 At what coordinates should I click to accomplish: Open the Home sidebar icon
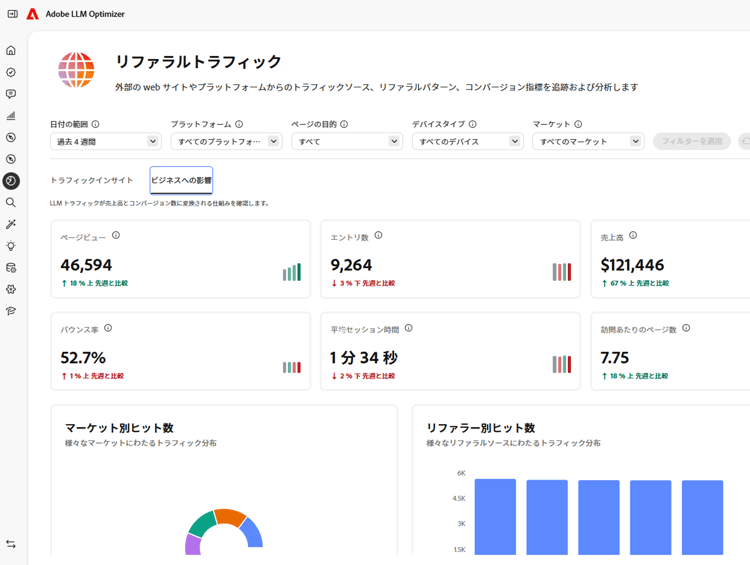coord(11,50)
